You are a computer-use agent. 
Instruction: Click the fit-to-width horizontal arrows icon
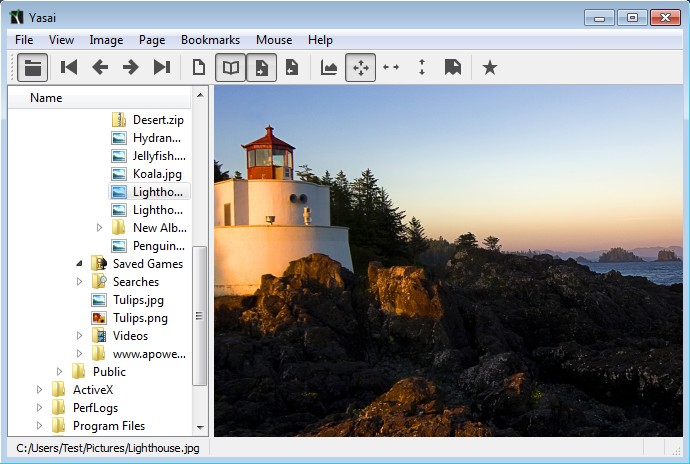tap(391, 67)
